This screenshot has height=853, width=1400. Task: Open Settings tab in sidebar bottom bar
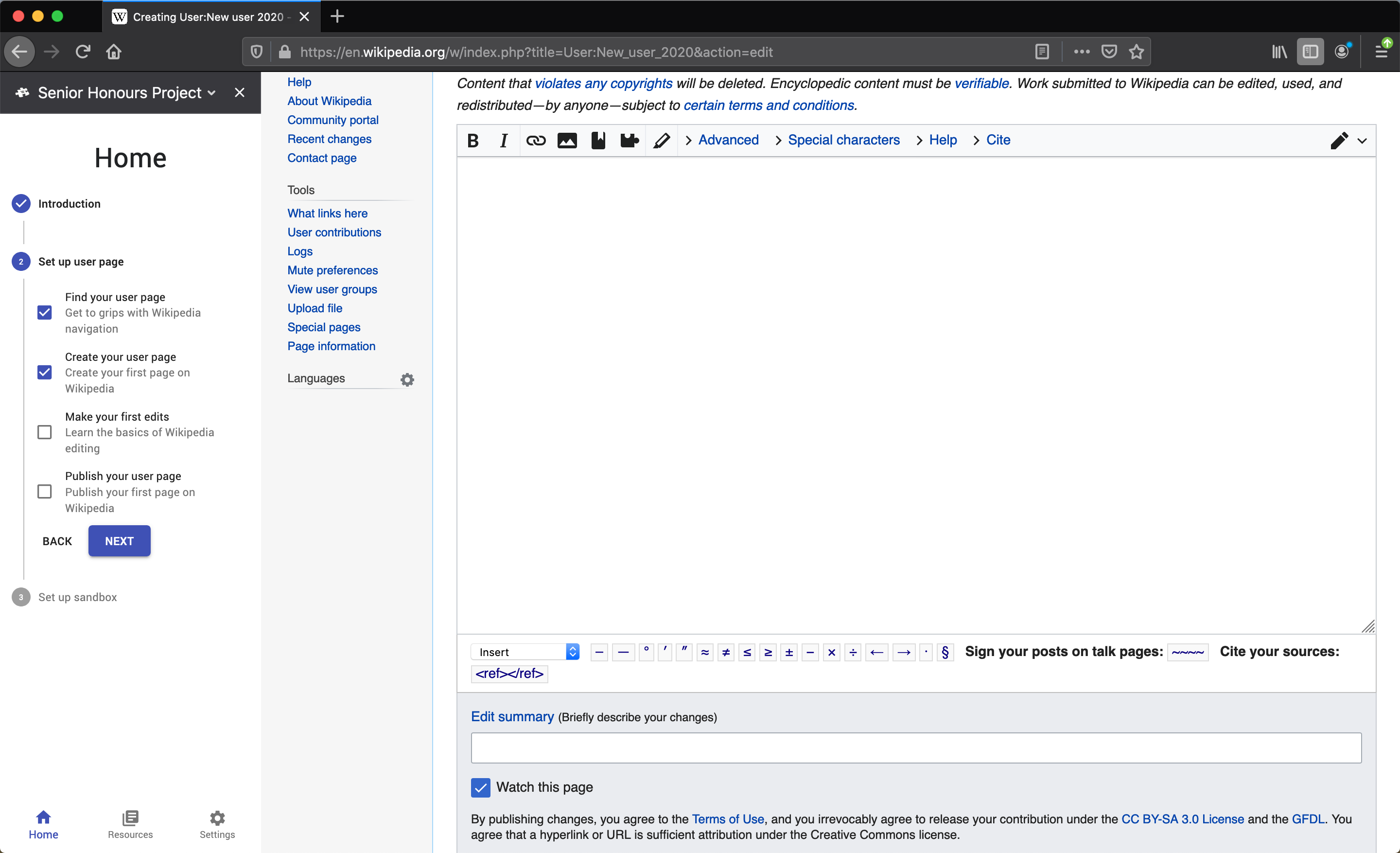(217, 825)
